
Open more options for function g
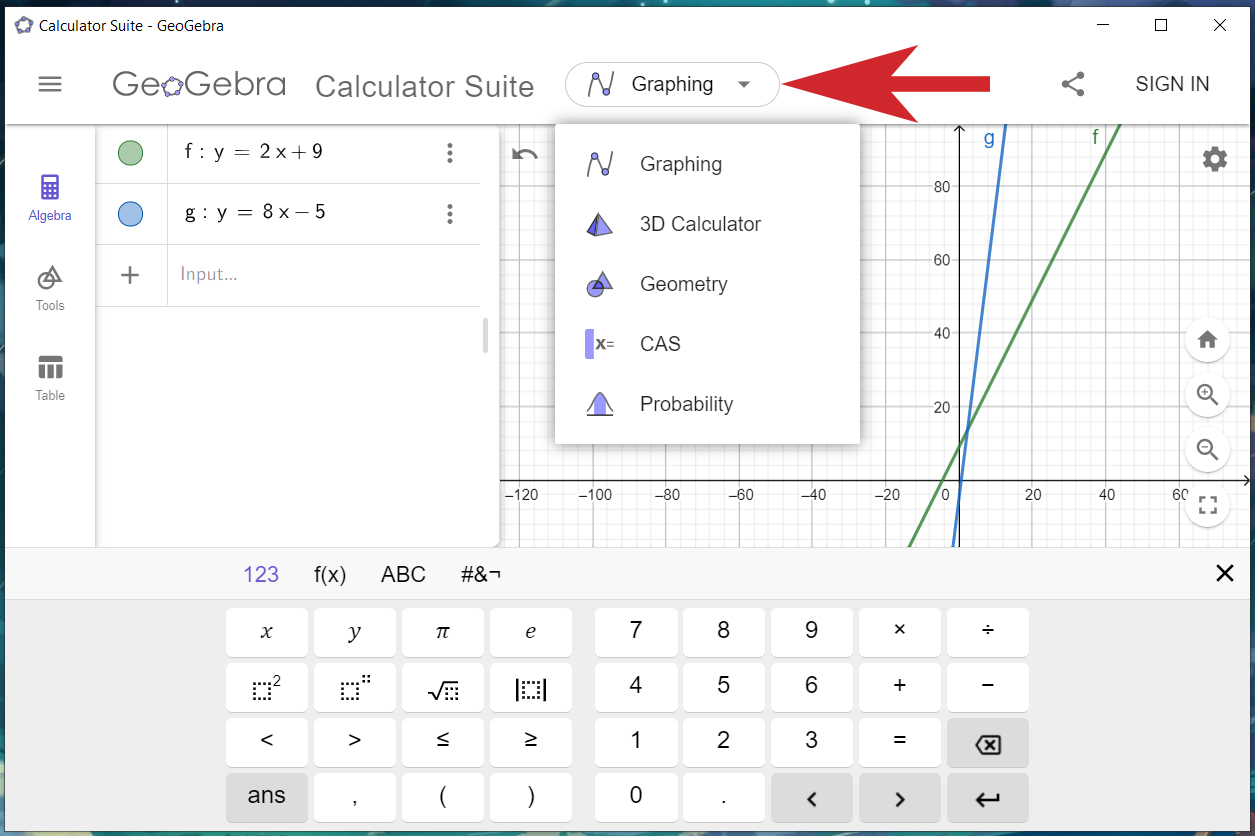[450, 214]
